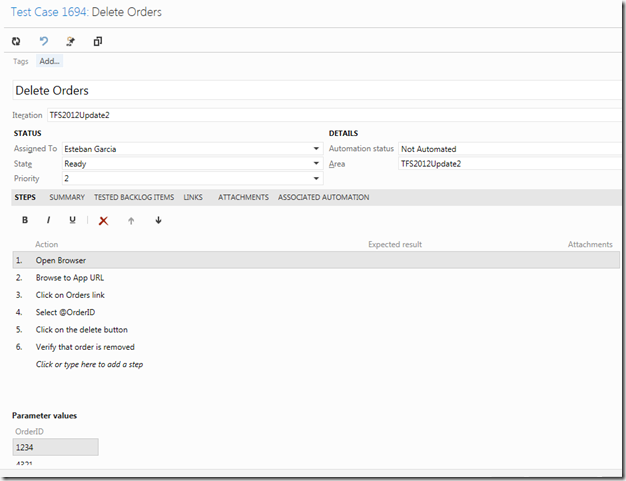
Task: Open the State dropdown arrow
Action: point(316,163)
